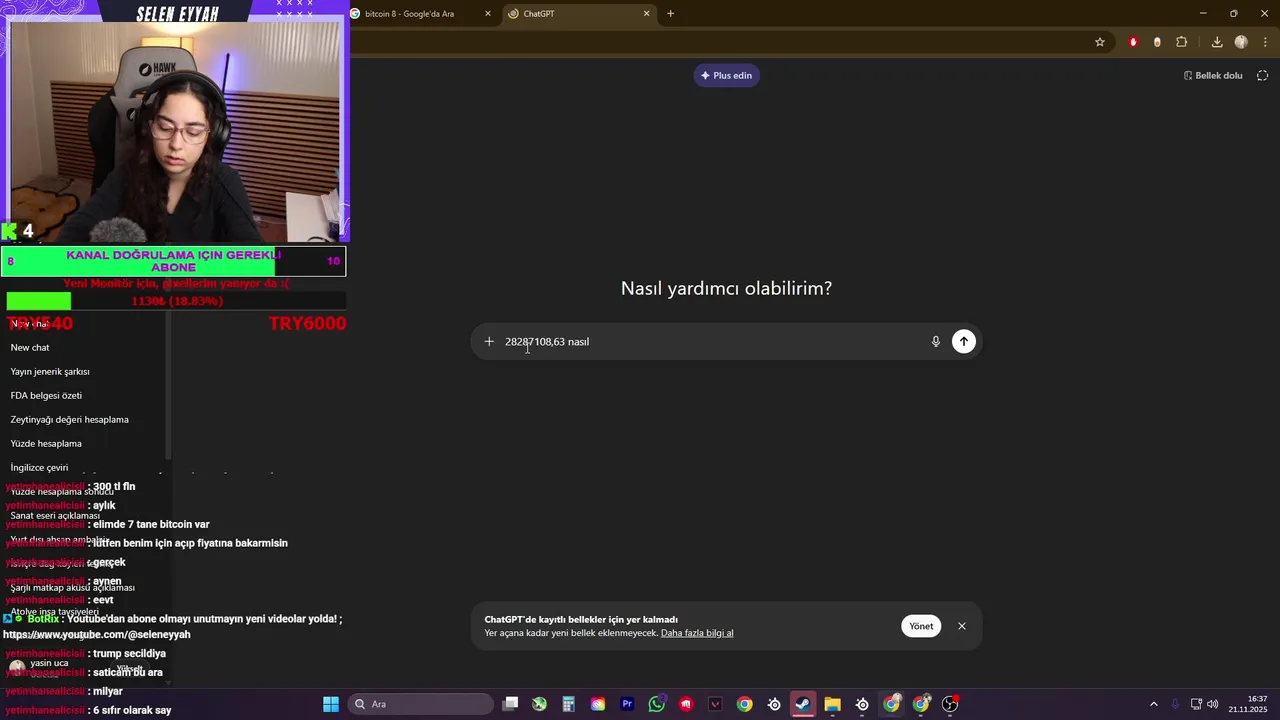Viewport: 1280px width, 720px height.
Task: Open the orange pill-shaped extension icon
Action: (1157, 42)
